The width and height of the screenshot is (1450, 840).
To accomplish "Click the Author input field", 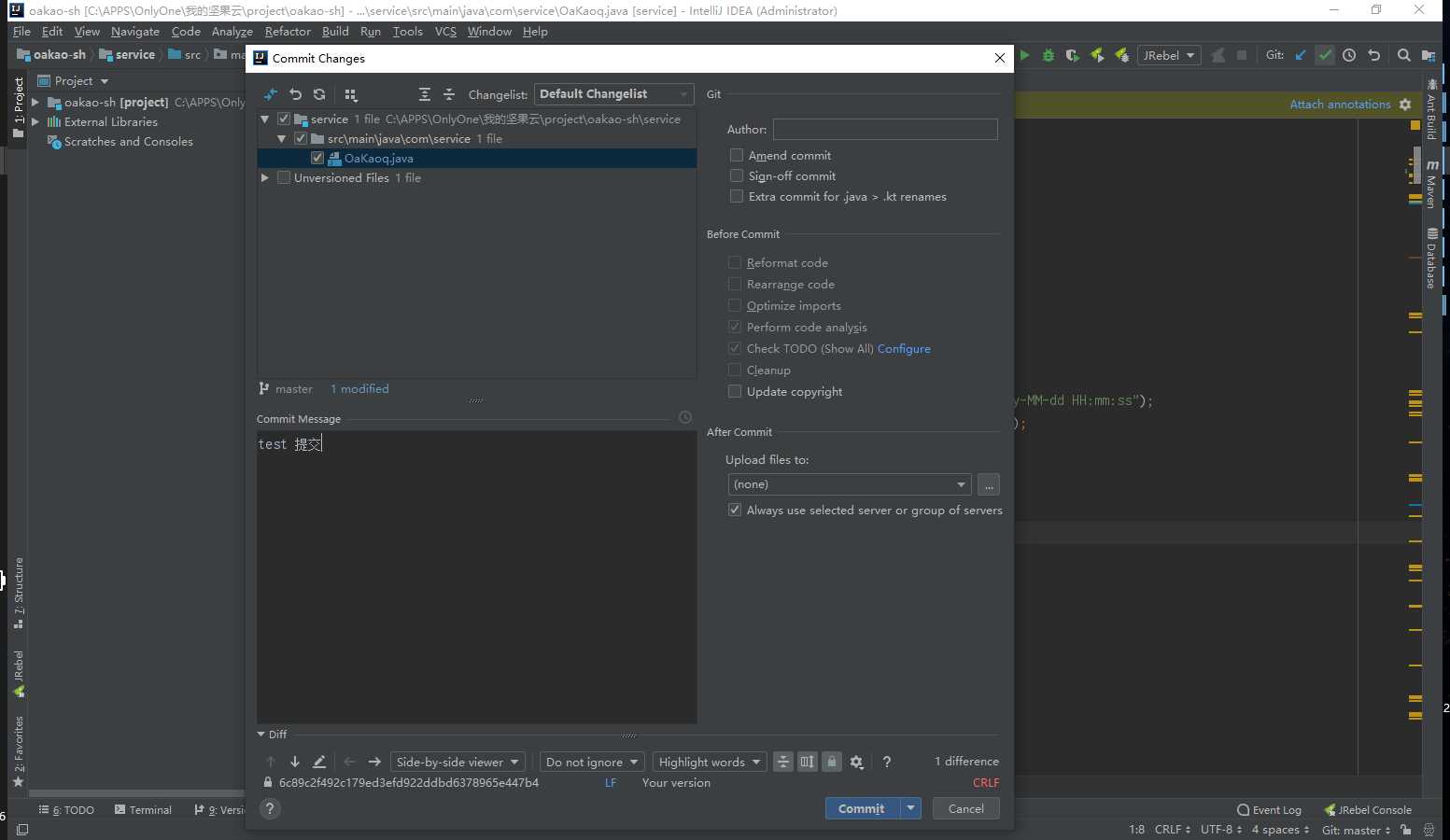I will tap(885, 130).
